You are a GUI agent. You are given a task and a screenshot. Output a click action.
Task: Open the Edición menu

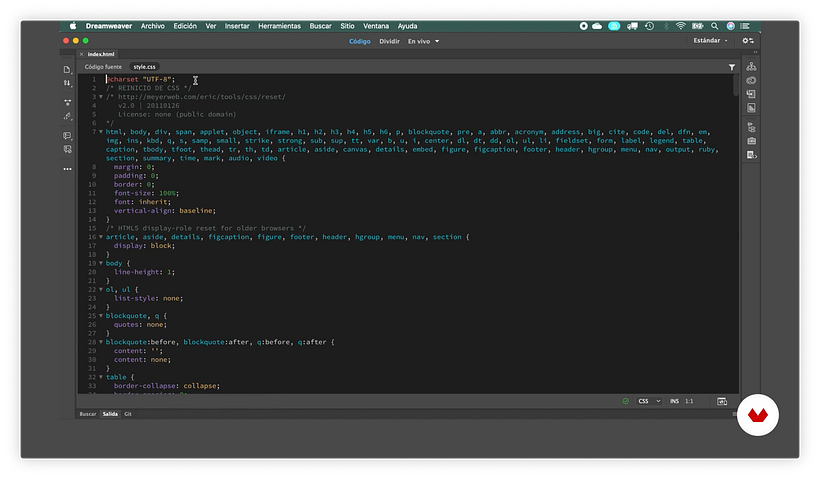(x=185, y=26)
